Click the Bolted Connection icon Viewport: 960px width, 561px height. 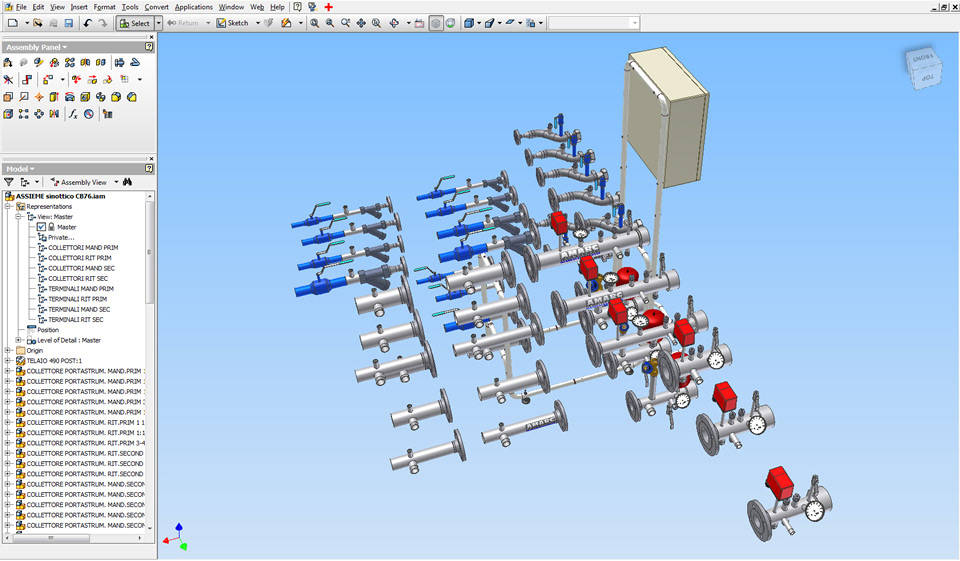coord(119,62)
